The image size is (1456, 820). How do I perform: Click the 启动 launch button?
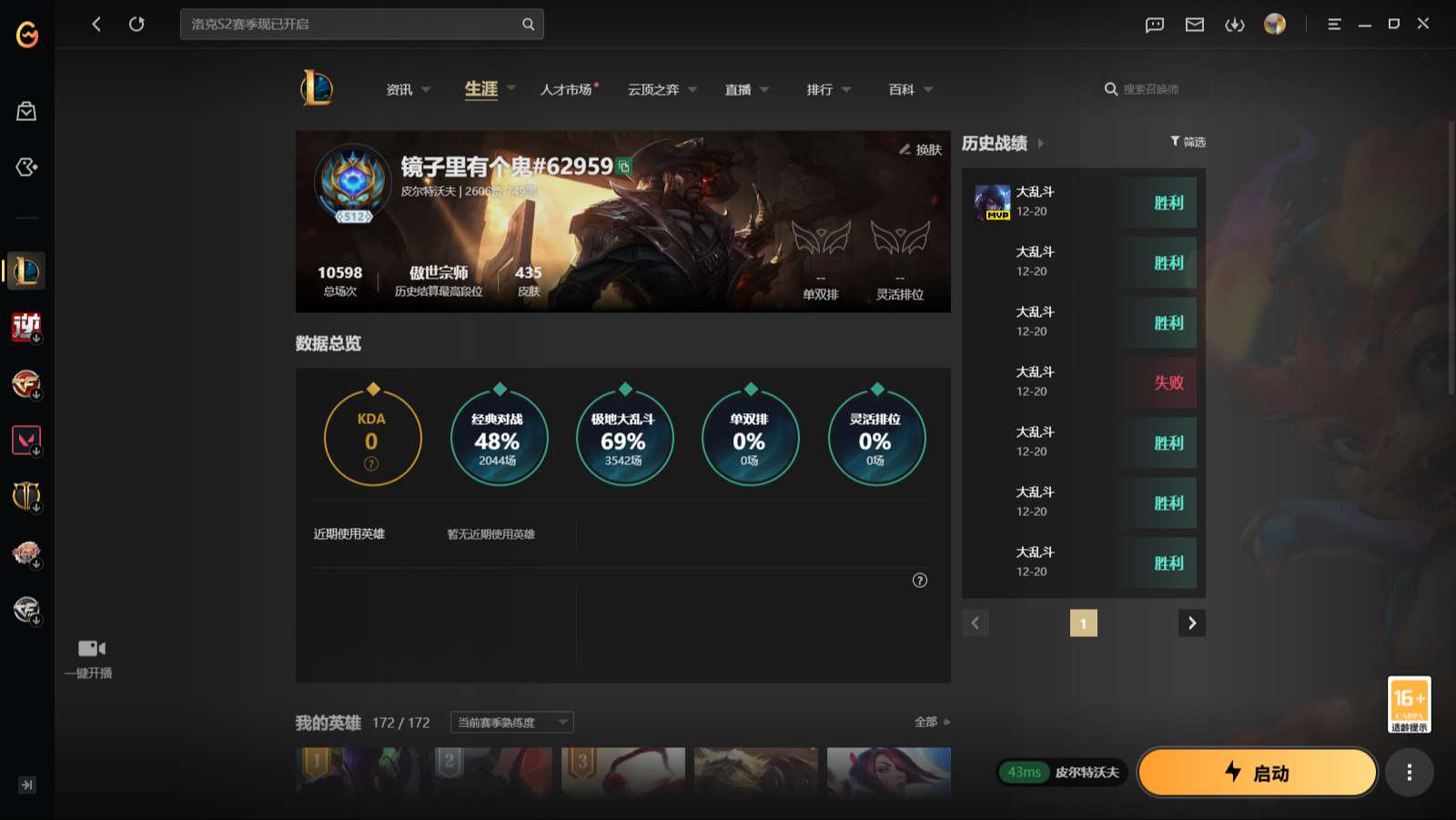1258,773
